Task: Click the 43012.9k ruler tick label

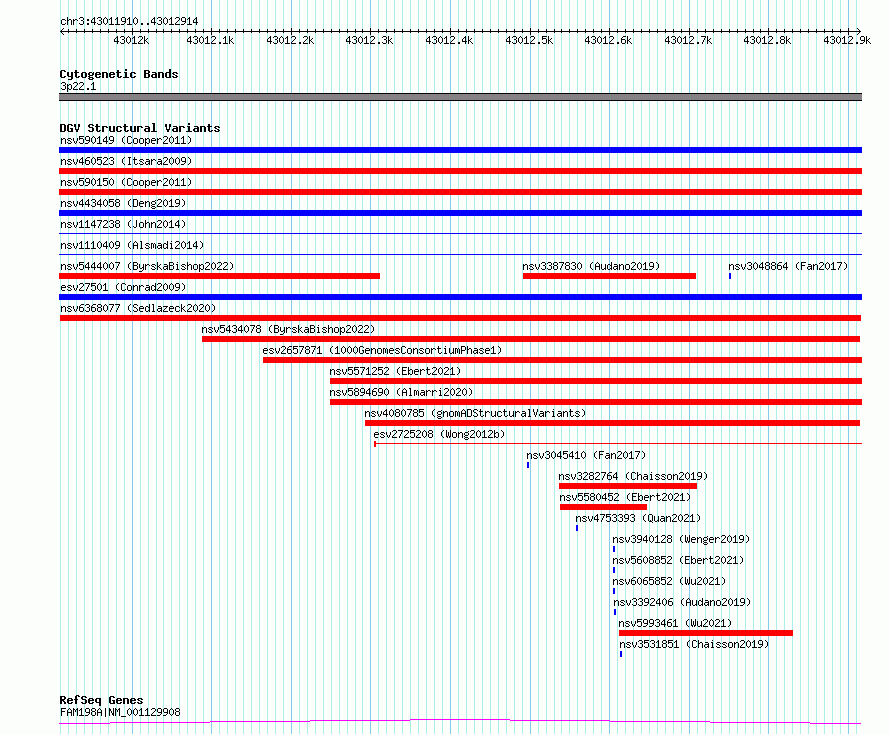Action: point(847,40)
